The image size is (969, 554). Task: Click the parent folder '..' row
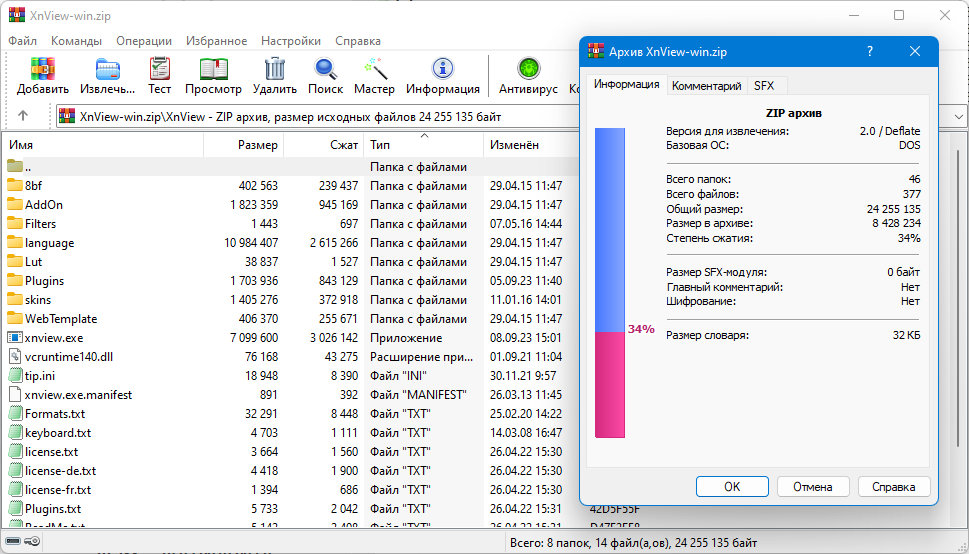coord(290,166)
